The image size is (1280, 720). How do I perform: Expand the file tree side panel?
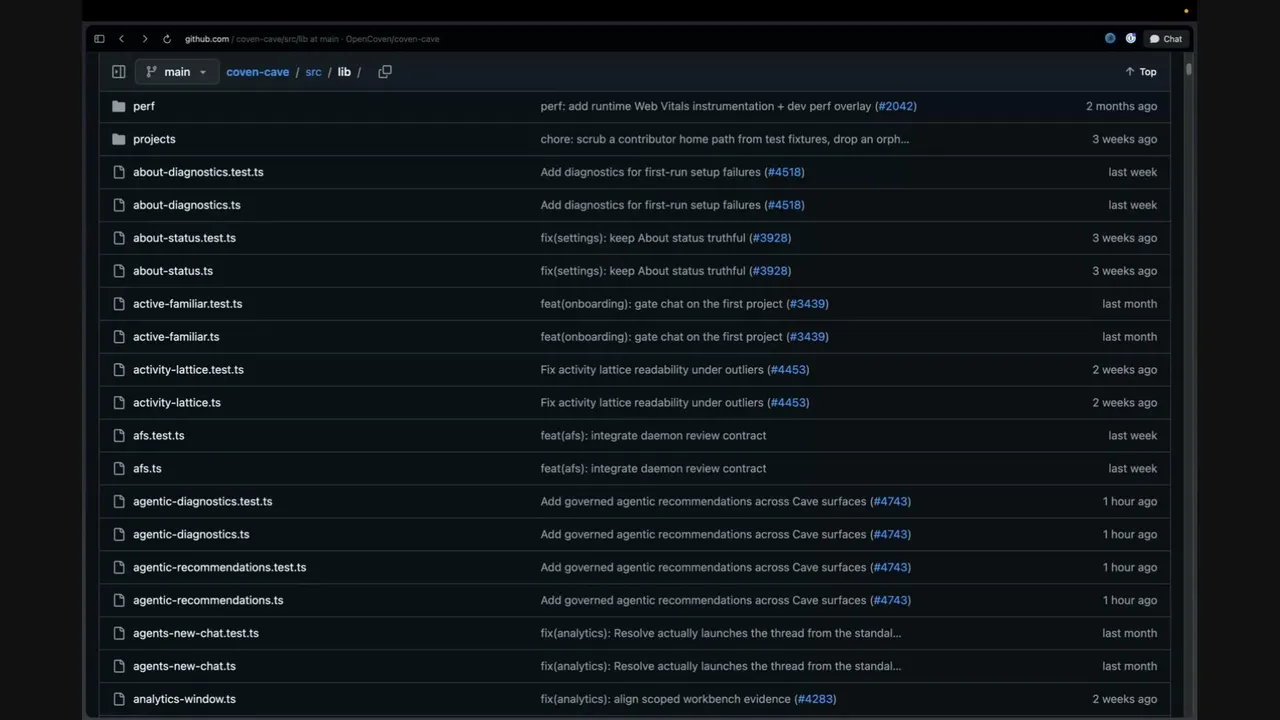pos(118,72)
